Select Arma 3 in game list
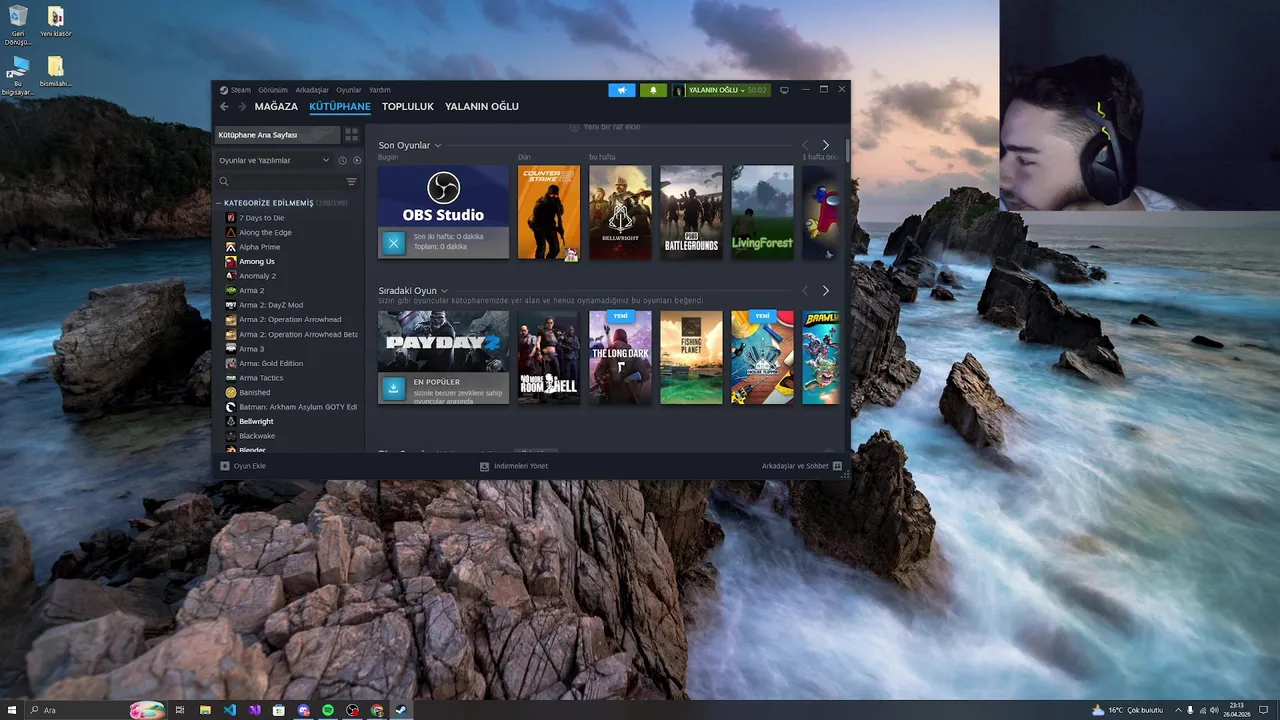This screenshot has height=720, width=1280. [252, 349]
